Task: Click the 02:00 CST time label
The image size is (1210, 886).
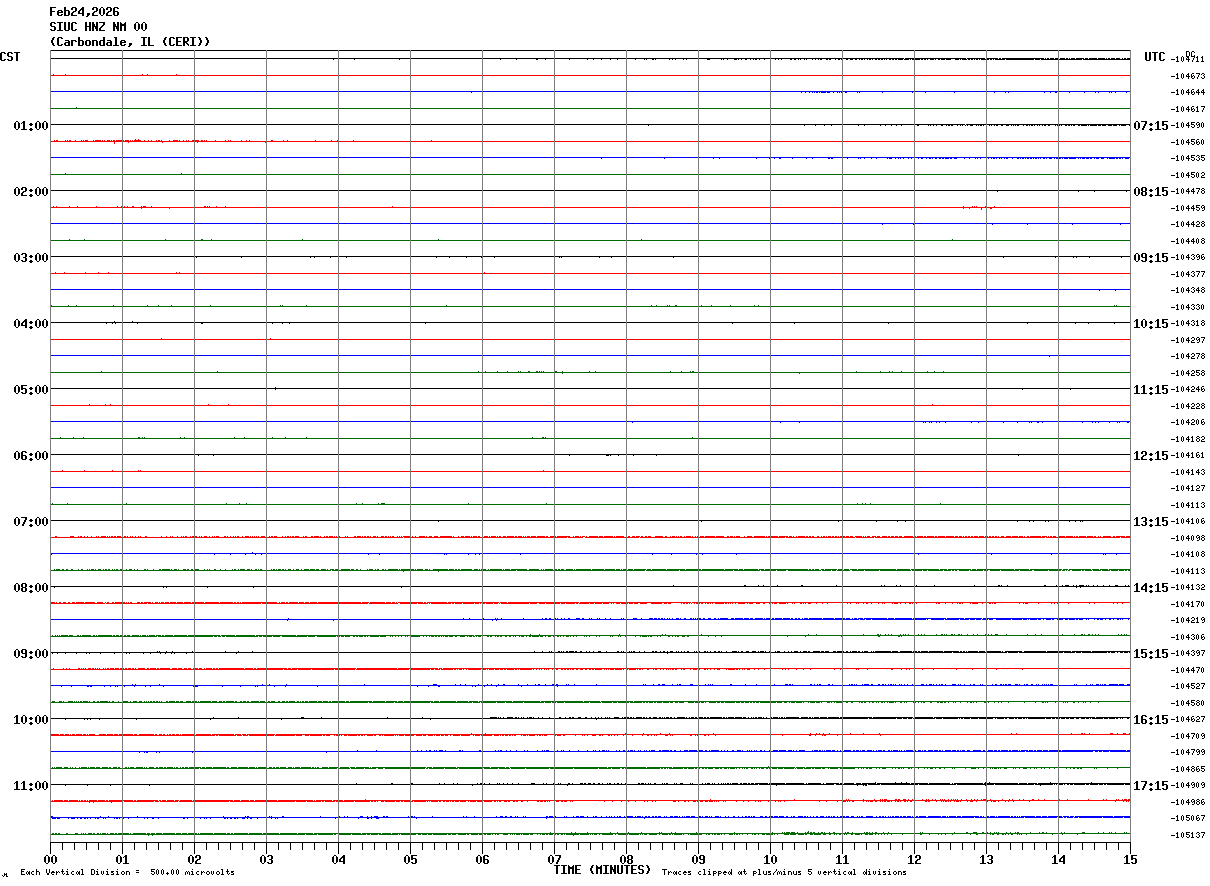Action: pos(31,192)
